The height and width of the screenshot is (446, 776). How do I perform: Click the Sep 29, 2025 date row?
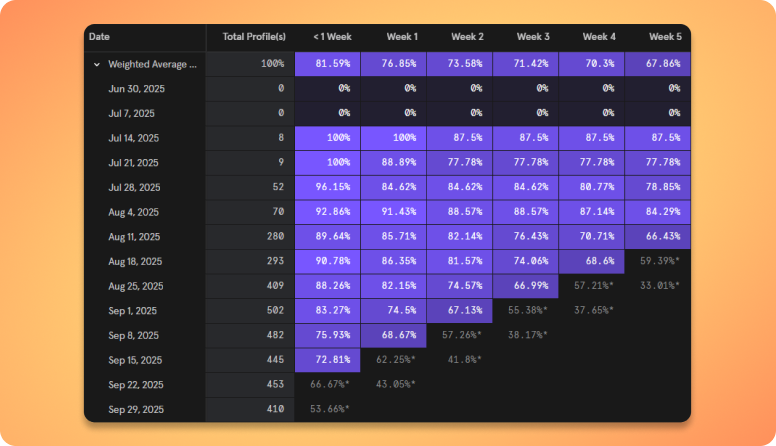pos(135,409)
